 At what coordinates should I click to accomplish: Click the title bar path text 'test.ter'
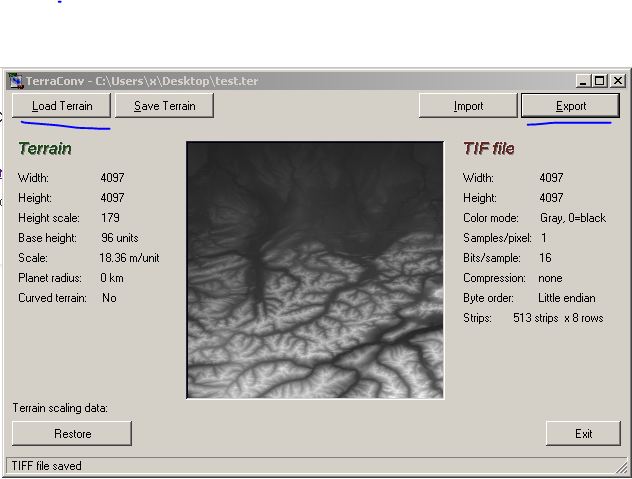click(237, 81)
